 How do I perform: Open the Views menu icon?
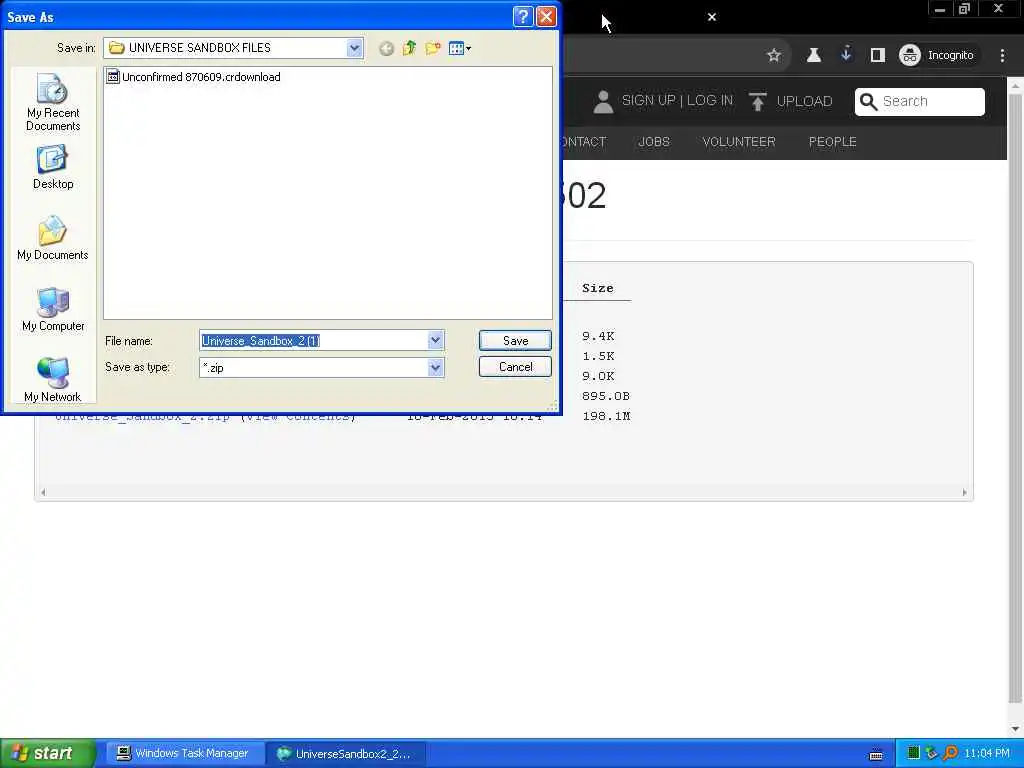(460, 48)
